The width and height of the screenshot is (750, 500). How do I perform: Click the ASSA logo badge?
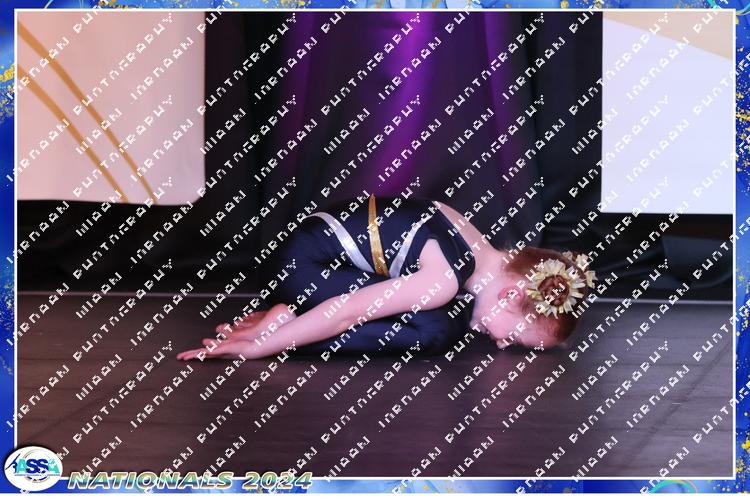click(x=33, y=468)
